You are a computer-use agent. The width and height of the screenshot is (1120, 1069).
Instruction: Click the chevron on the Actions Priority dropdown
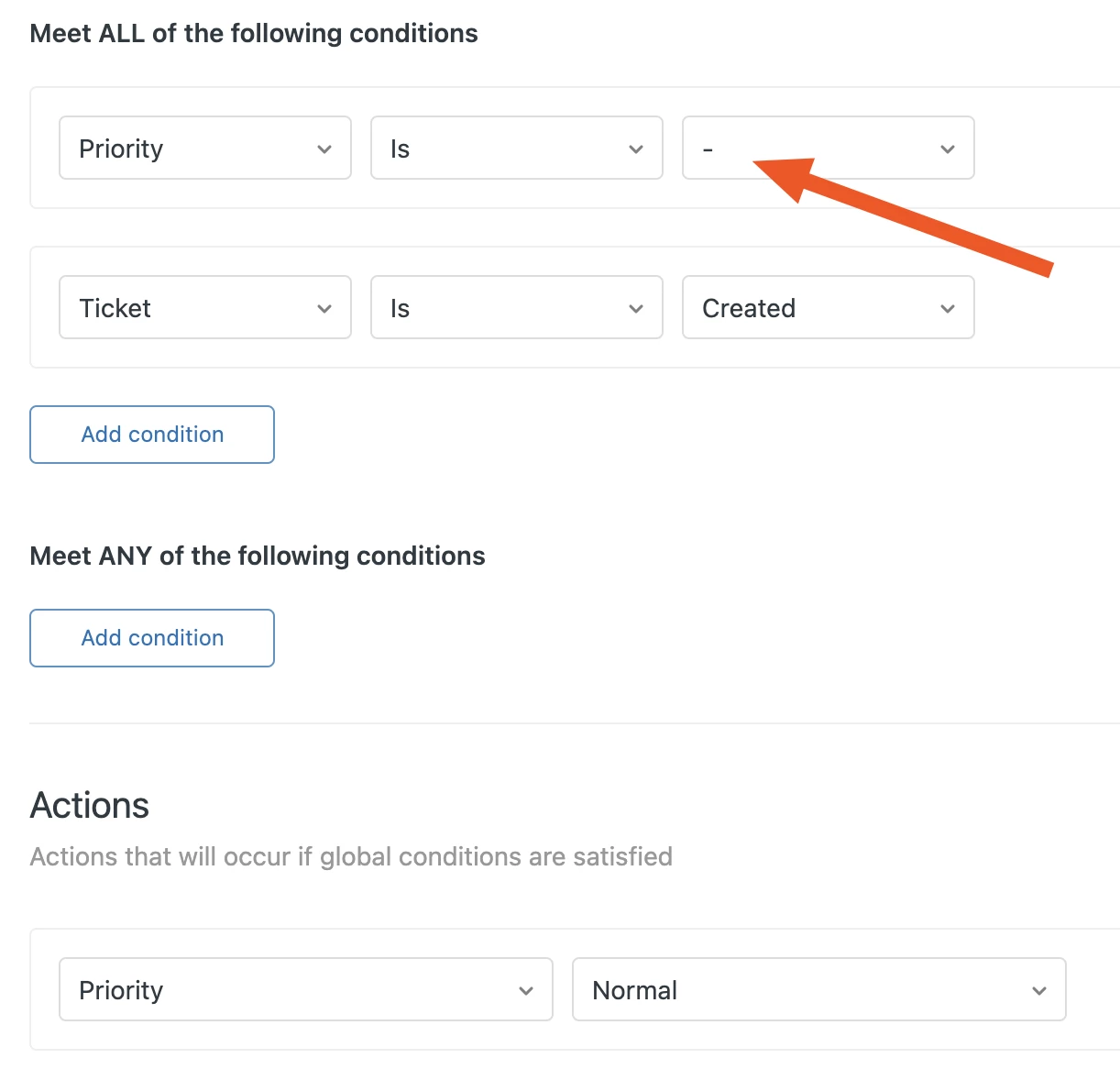526,991
